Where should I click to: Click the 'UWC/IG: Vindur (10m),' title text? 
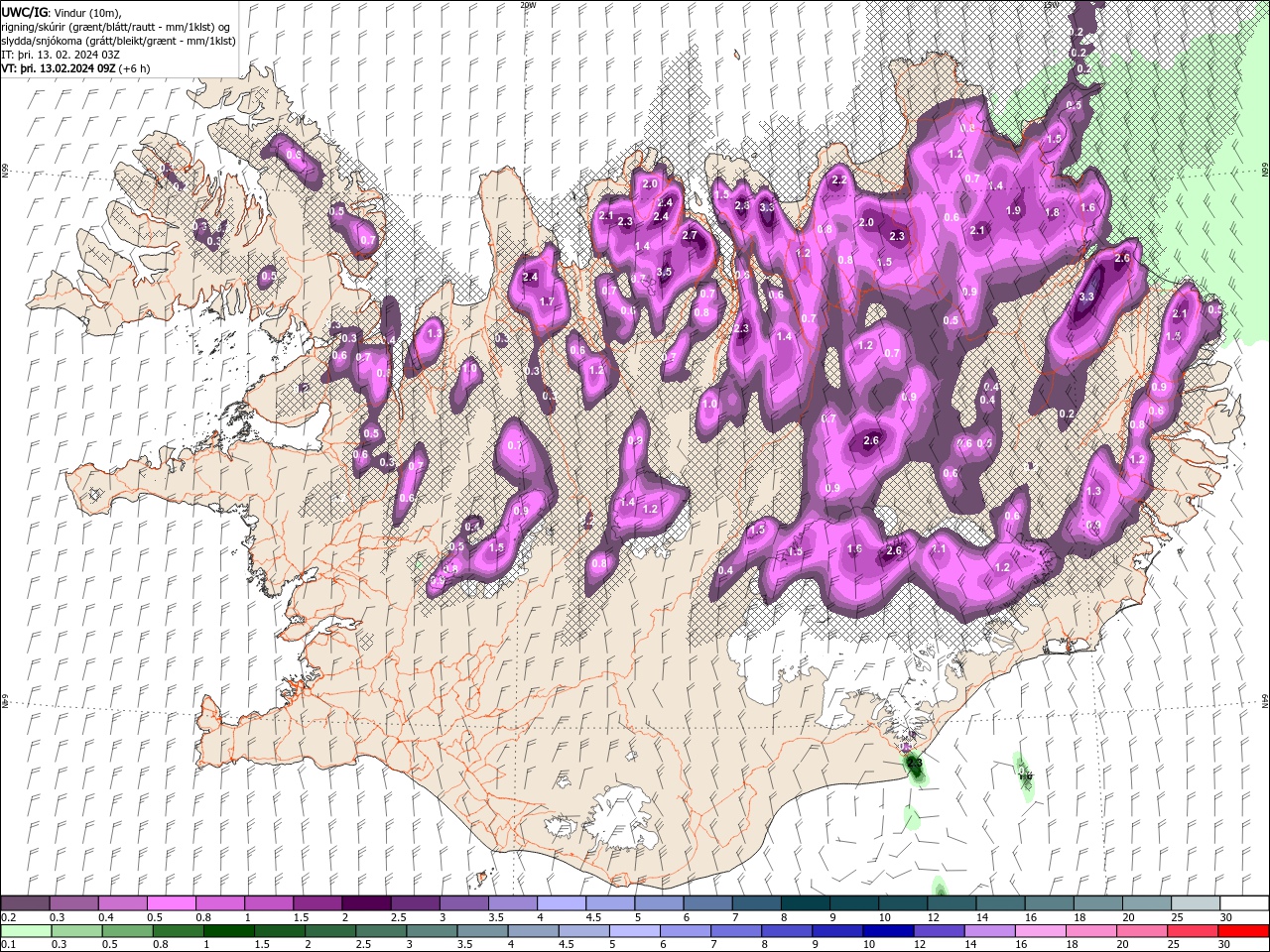click(61, 12)
